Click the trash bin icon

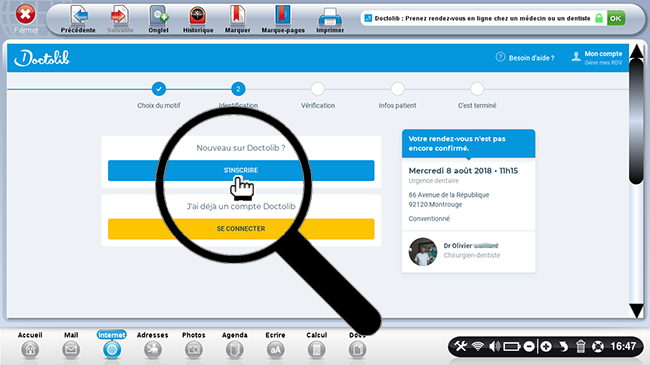tap(581, 346)
